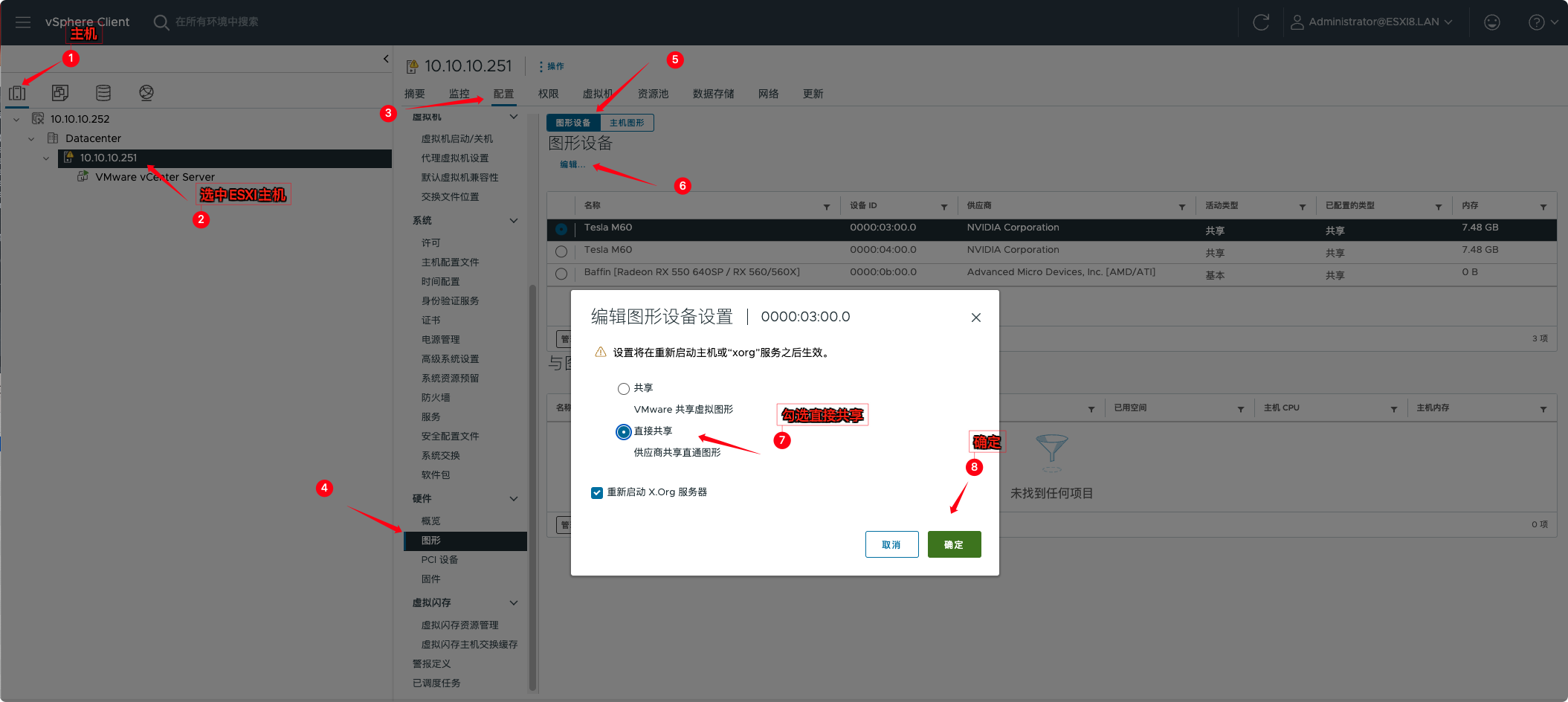1568x702 pixels.
Task: Switch to Hosts and Clusters inventory view
Action: tap(17, 93)
